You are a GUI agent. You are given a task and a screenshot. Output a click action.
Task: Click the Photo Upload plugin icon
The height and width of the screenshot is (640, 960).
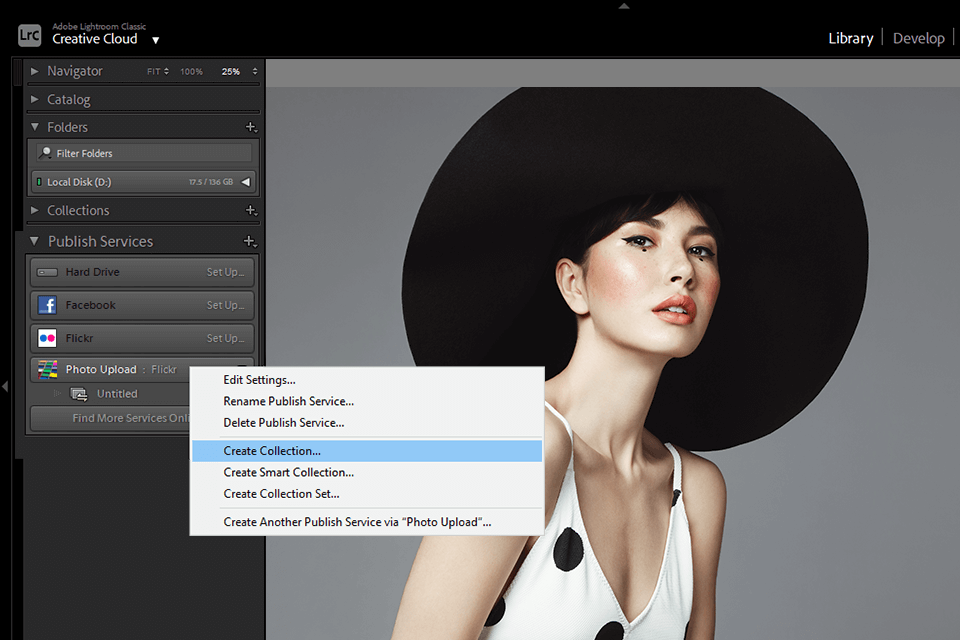tap(47, 369)
